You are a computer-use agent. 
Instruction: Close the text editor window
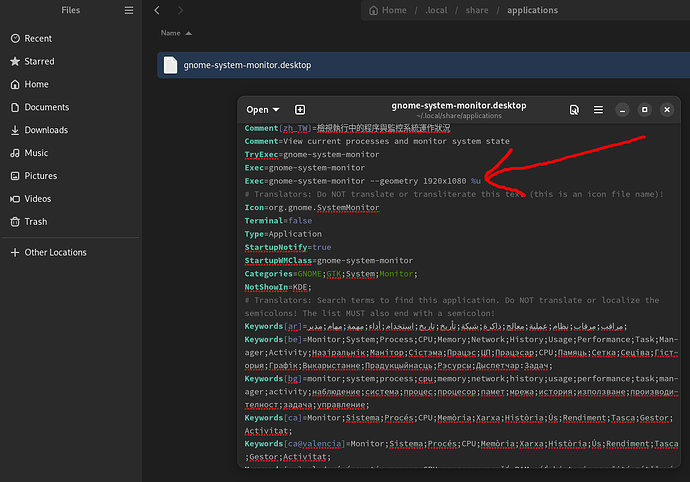(x=667, y=110)
